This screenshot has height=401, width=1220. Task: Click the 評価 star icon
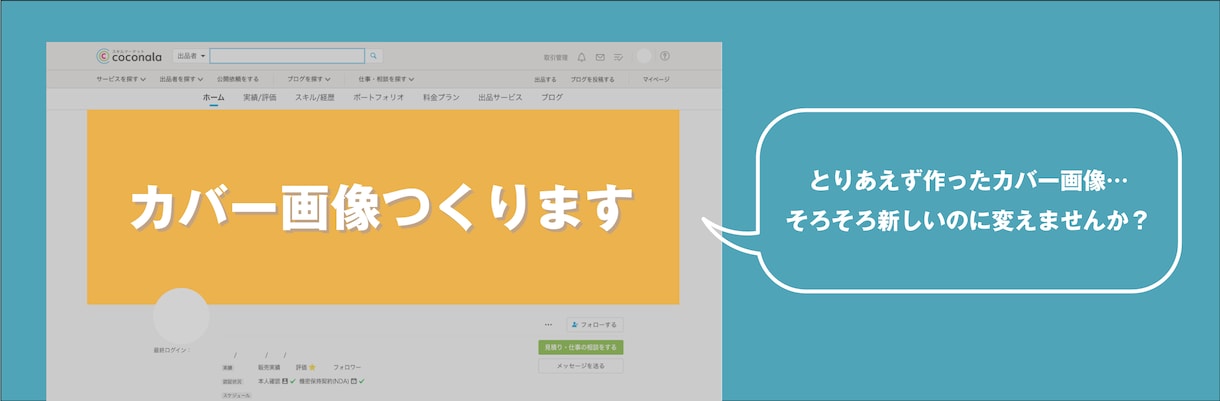pyautogui.click(x=312, y=368)
